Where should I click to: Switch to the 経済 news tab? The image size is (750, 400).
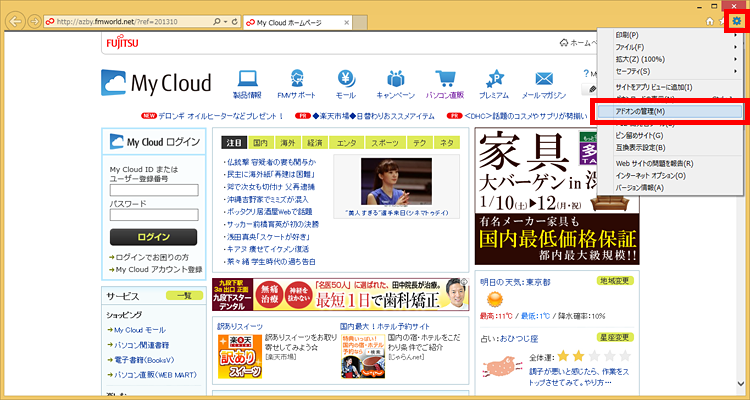pyautogui.click(x=315, y=143)
